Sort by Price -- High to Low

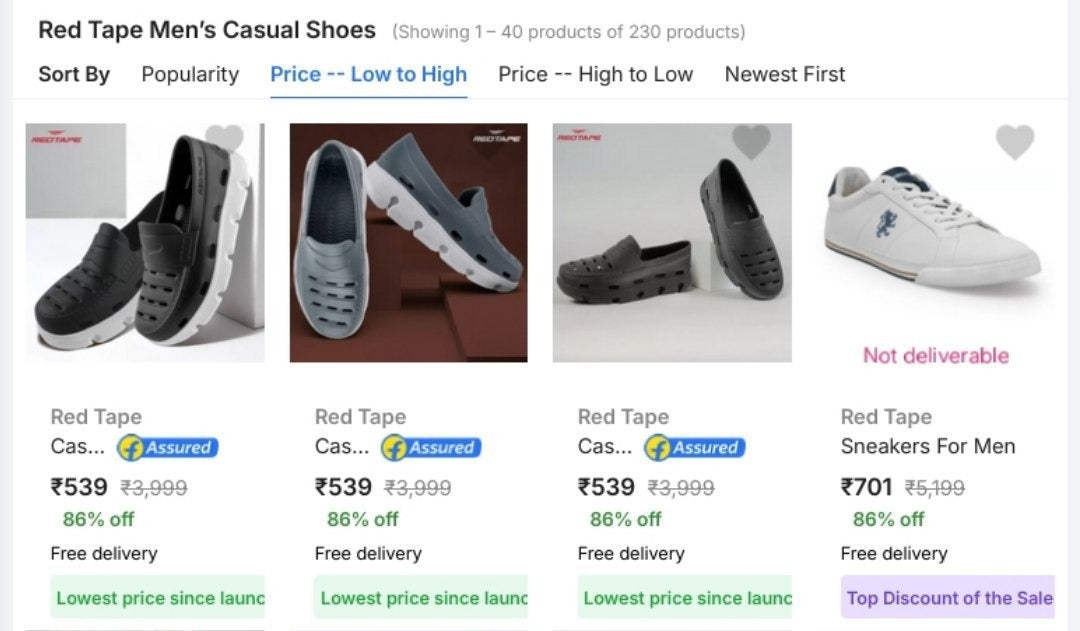[x=595, y=74]
